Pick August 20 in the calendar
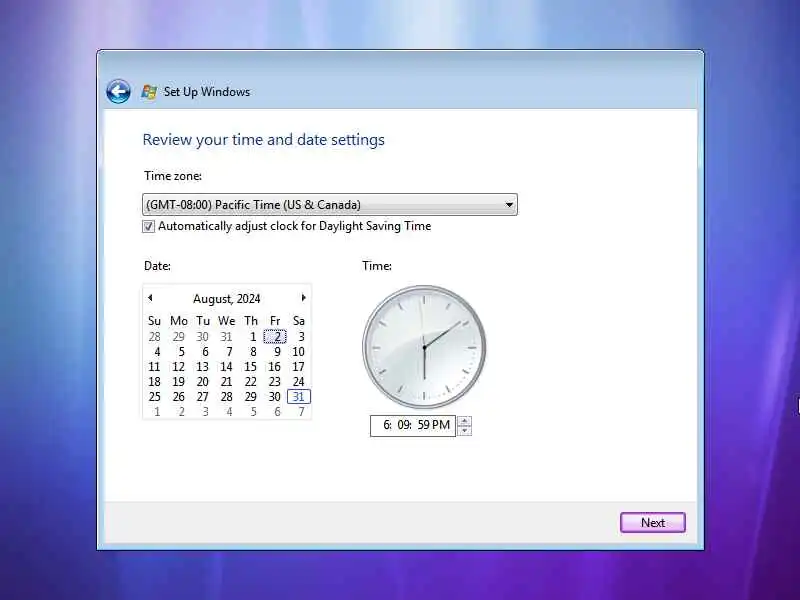 click(x=203, y=382)
